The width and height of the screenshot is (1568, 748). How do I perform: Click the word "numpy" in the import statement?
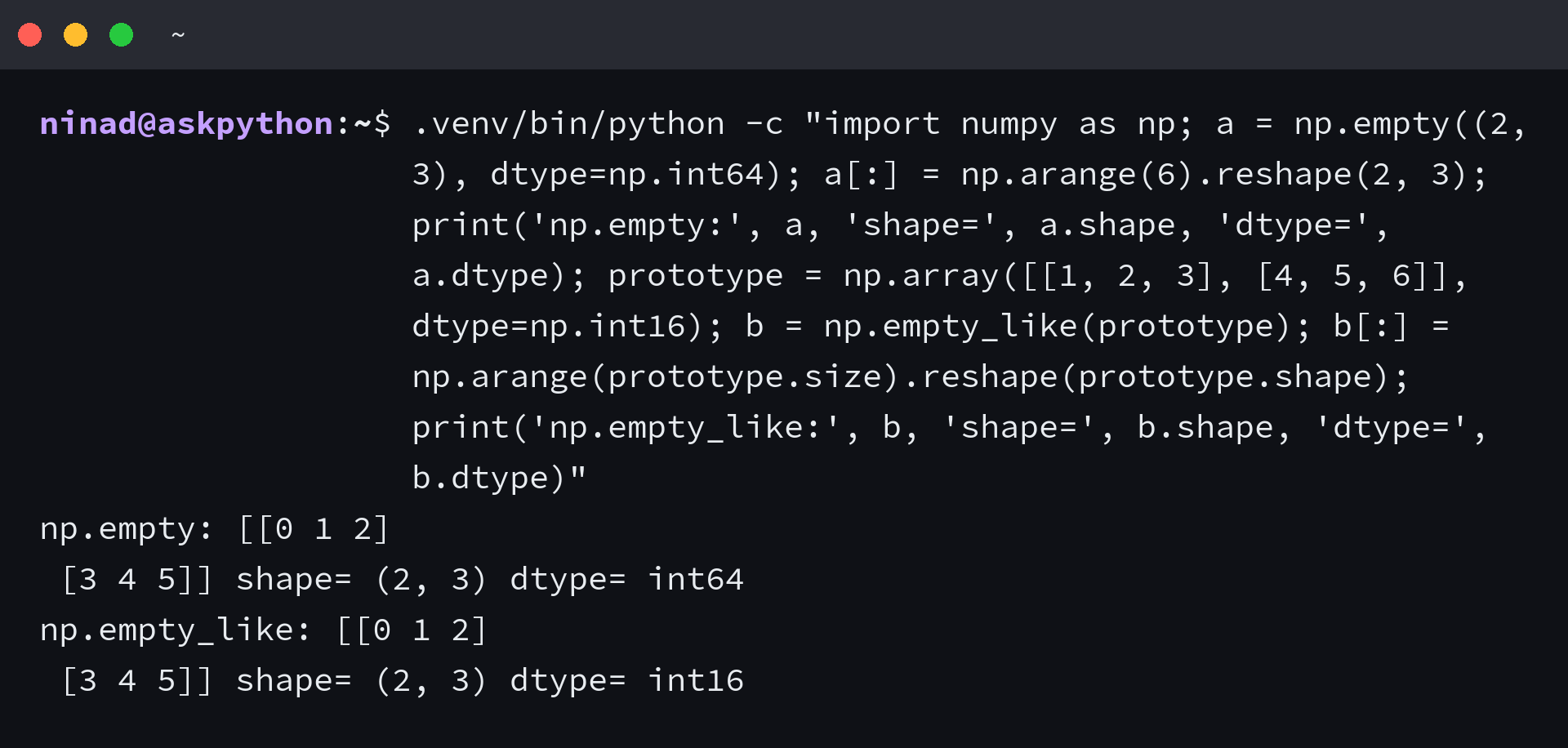click(1009, 124)
